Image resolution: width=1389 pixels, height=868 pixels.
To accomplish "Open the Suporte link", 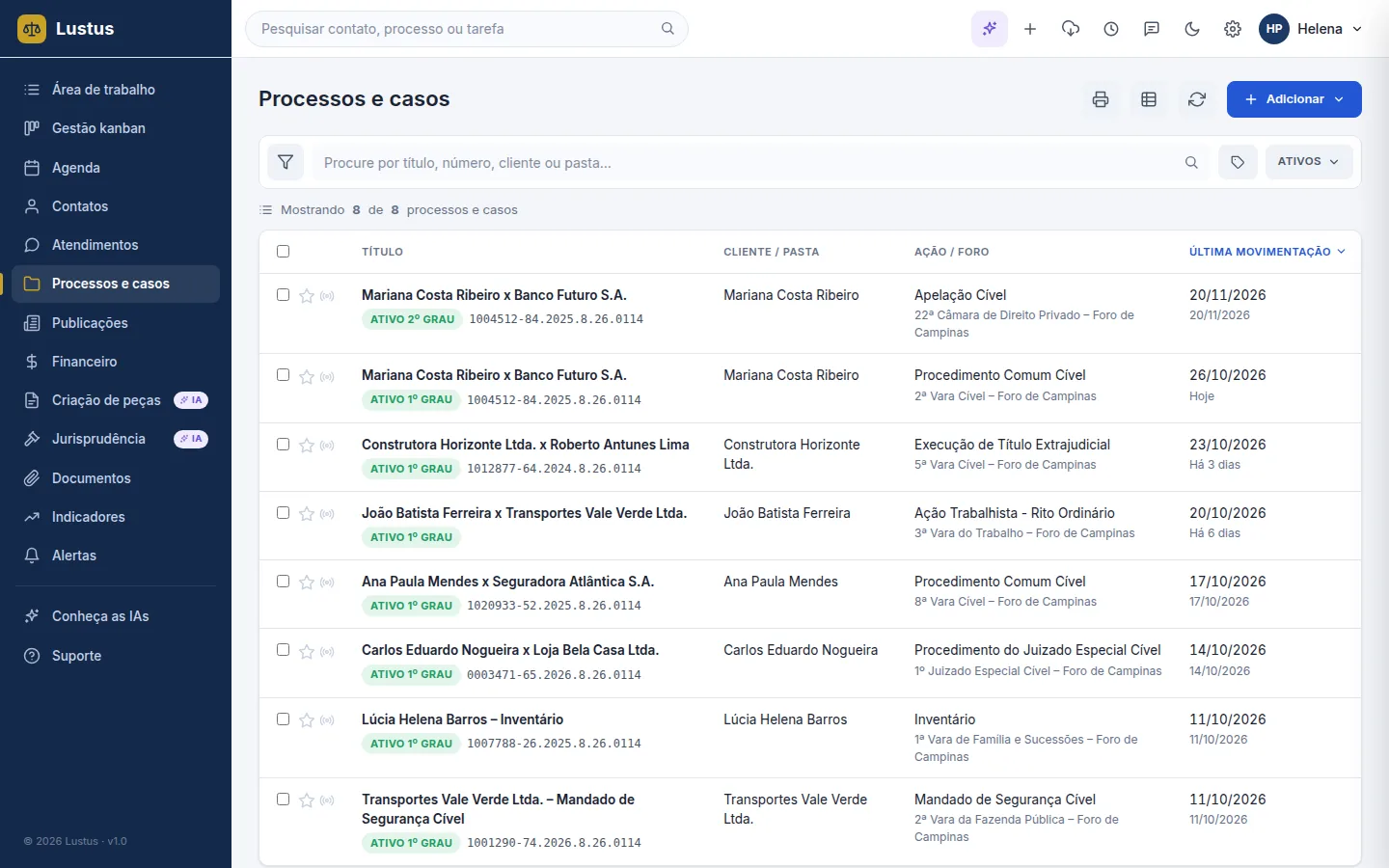I will coord(116,656).
